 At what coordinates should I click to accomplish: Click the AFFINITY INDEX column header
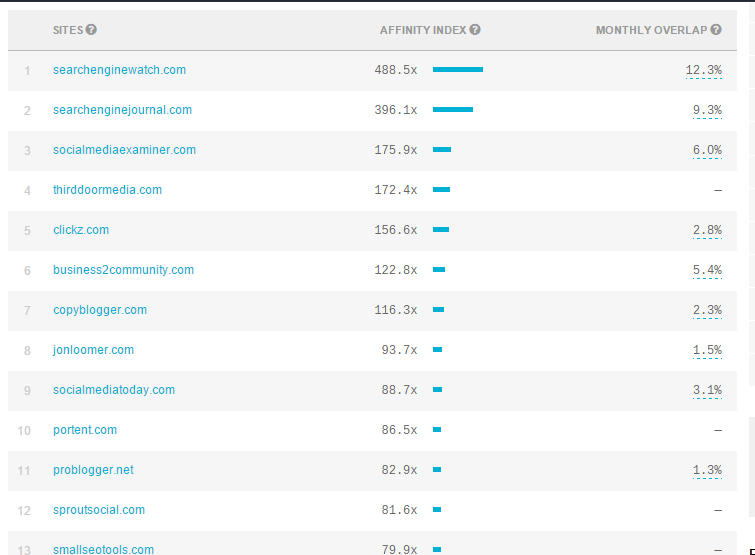point(423,30)
